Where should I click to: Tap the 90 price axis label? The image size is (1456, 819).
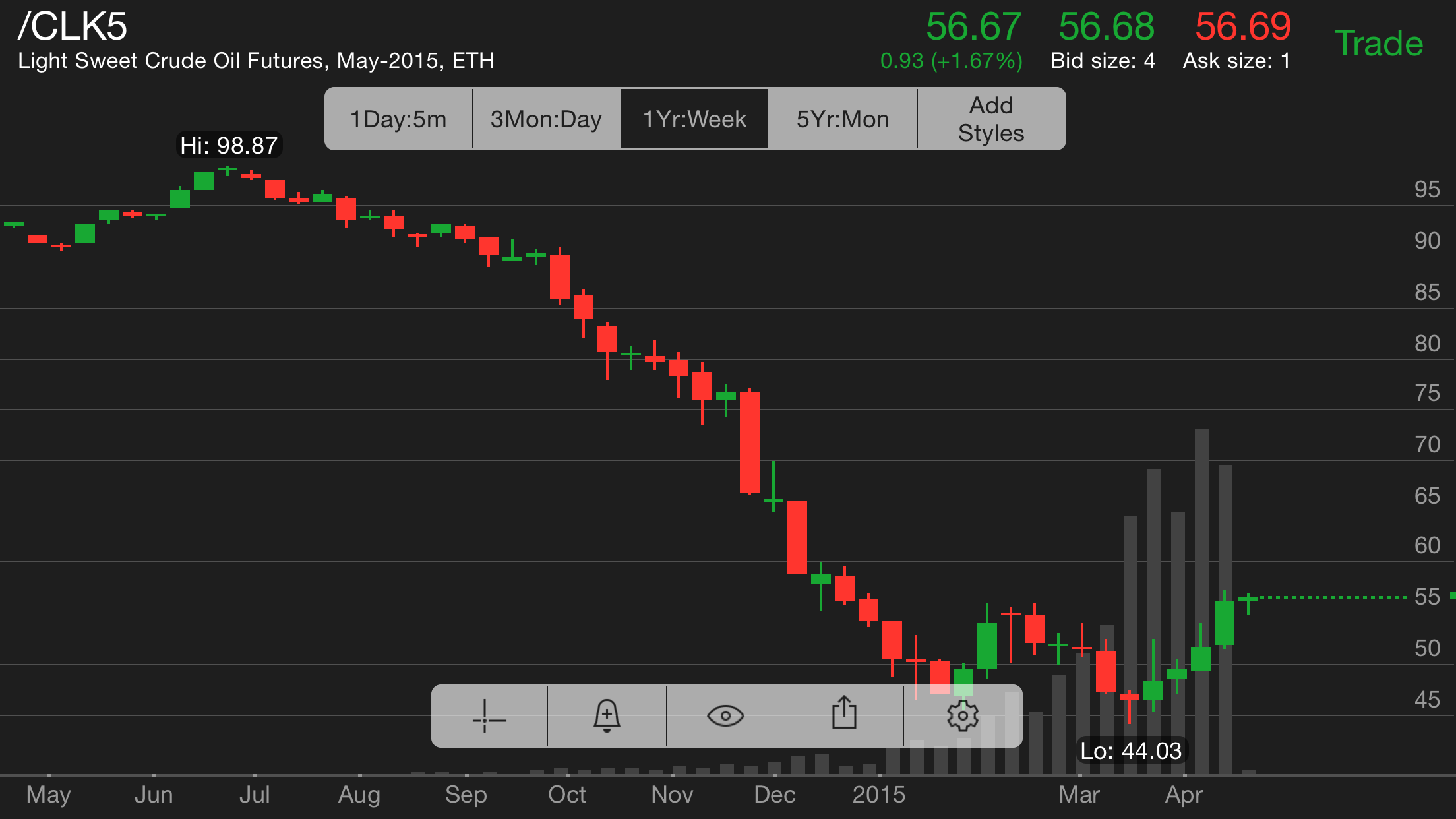(x=1427, y=241)
